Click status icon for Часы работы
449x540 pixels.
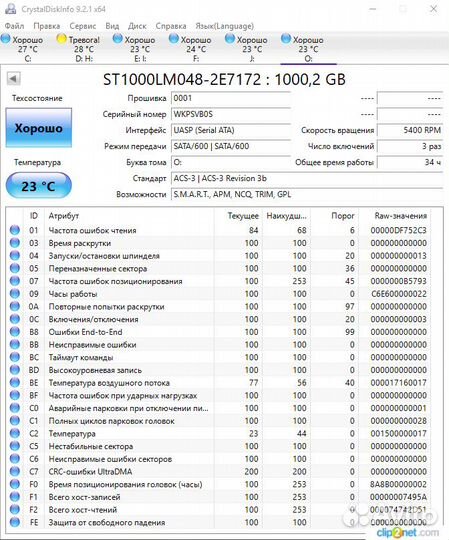[x=14, y=294]
